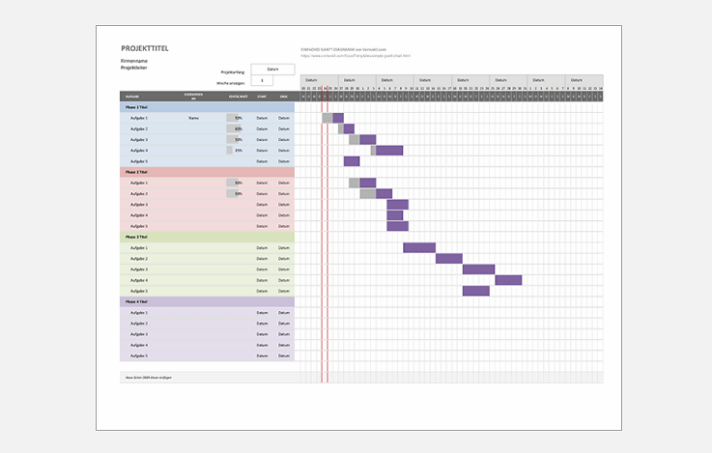The height and width of the screenshot is (453, 712).
Task: Click the Gantt bar for Phase 3 Aufgabe 1
Action: click(x=419, y=248)
